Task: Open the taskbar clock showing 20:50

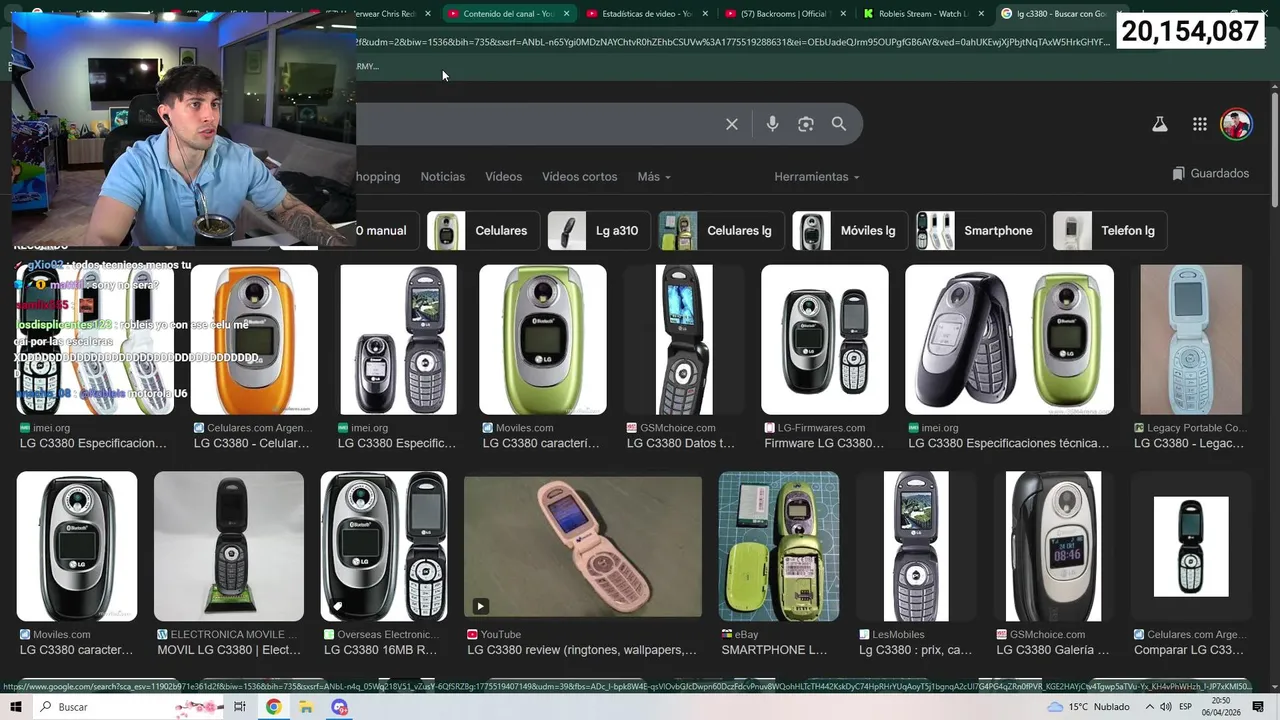Action: [1220, 707]
